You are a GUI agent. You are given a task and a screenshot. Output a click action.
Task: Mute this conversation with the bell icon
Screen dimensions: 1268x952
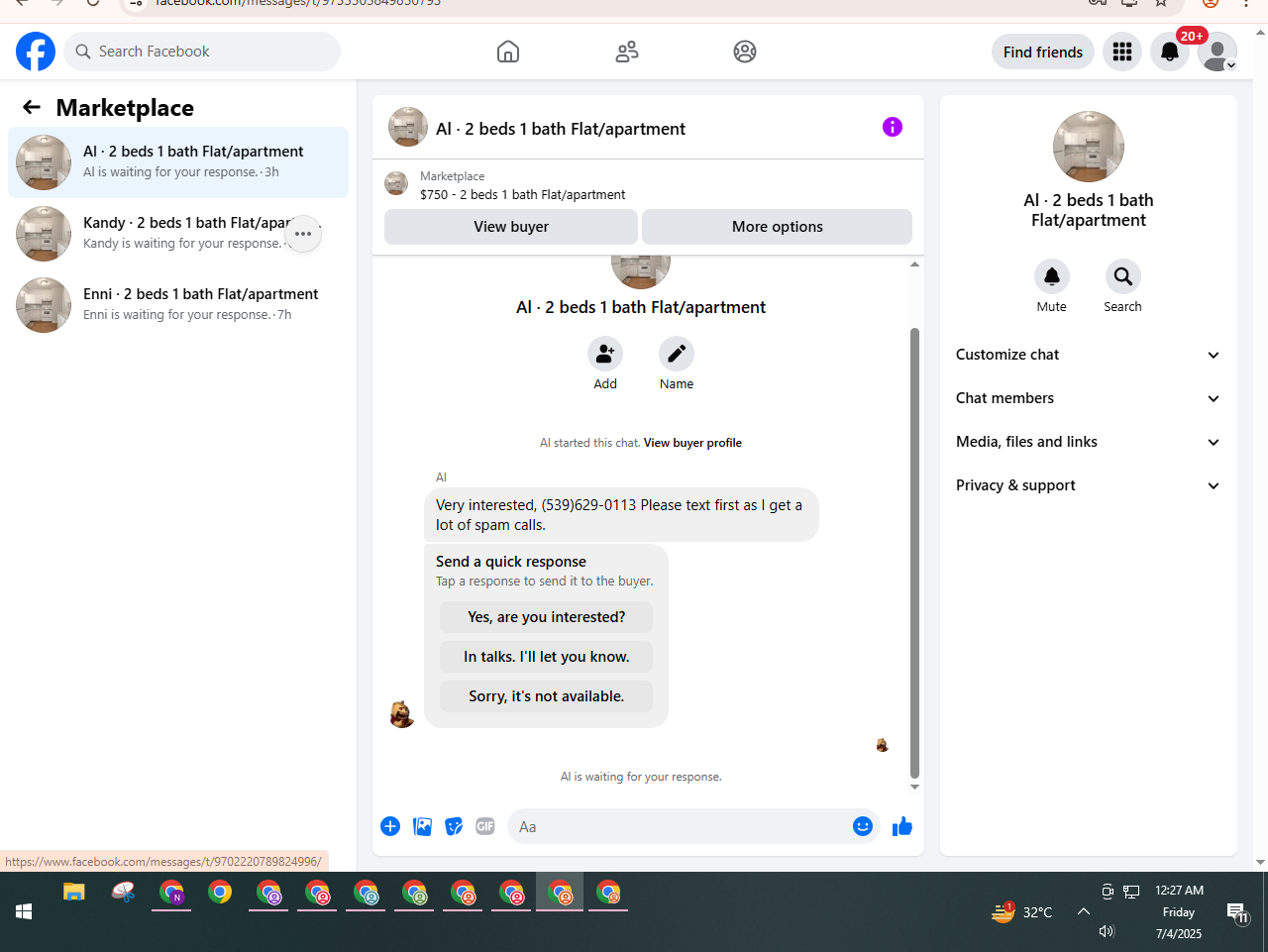(x=1052, y=276)
